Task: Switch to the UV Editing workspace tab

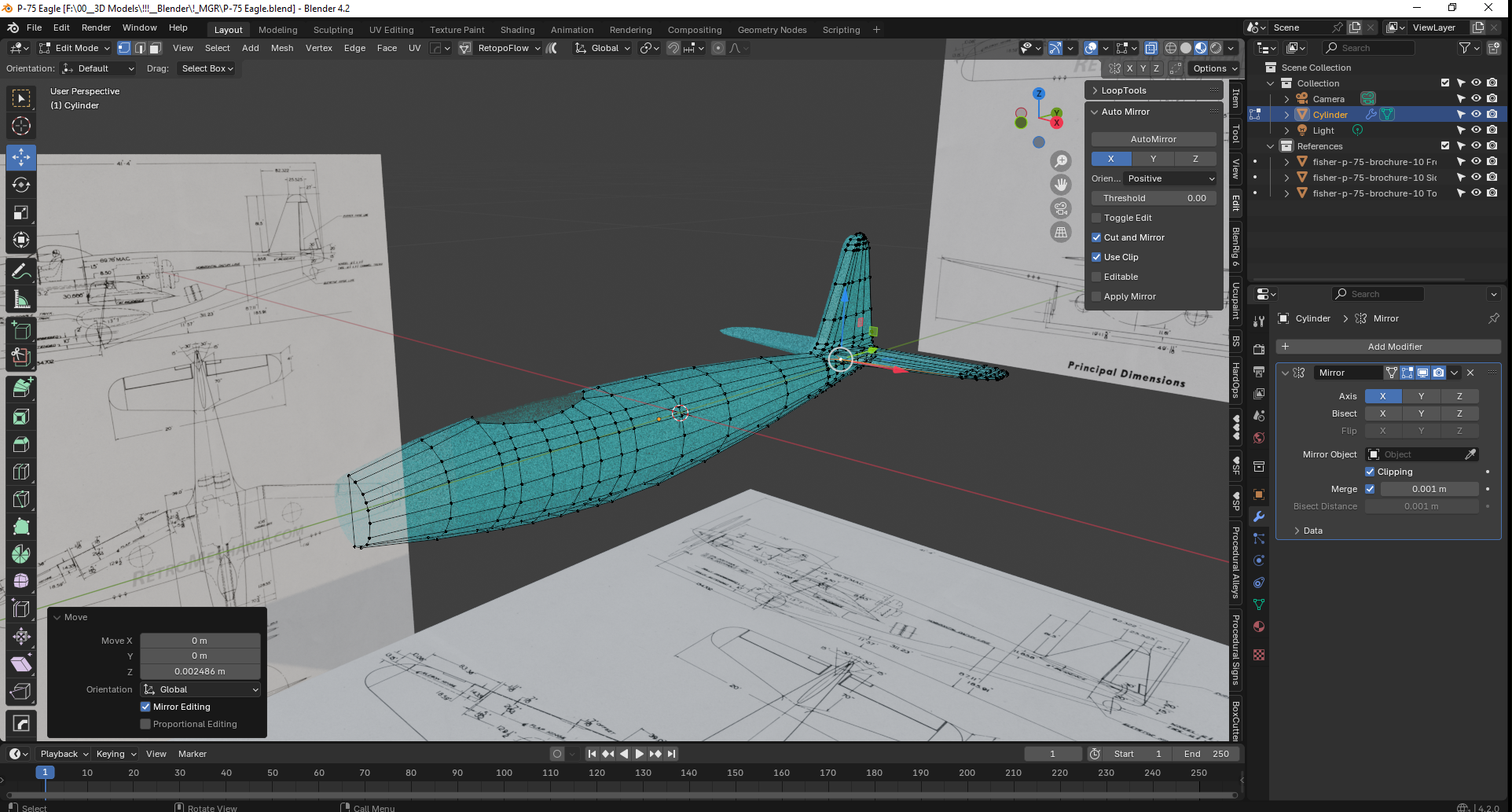Action: [x=391, y=30]
